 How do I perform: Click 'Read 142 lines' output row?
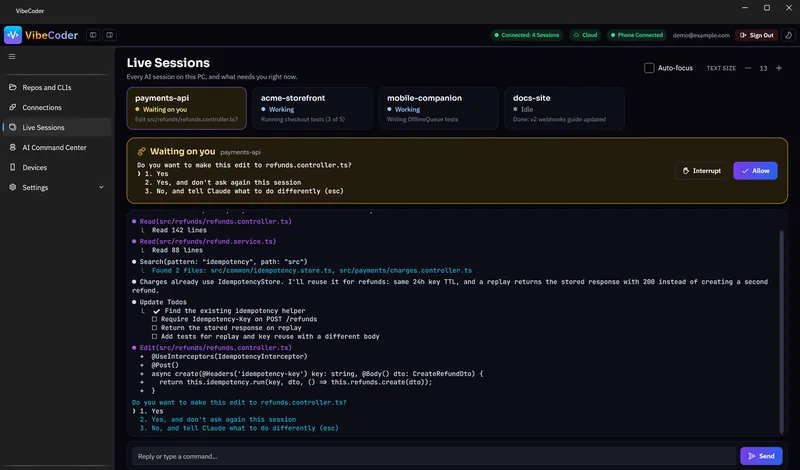(x=179, y=230)
